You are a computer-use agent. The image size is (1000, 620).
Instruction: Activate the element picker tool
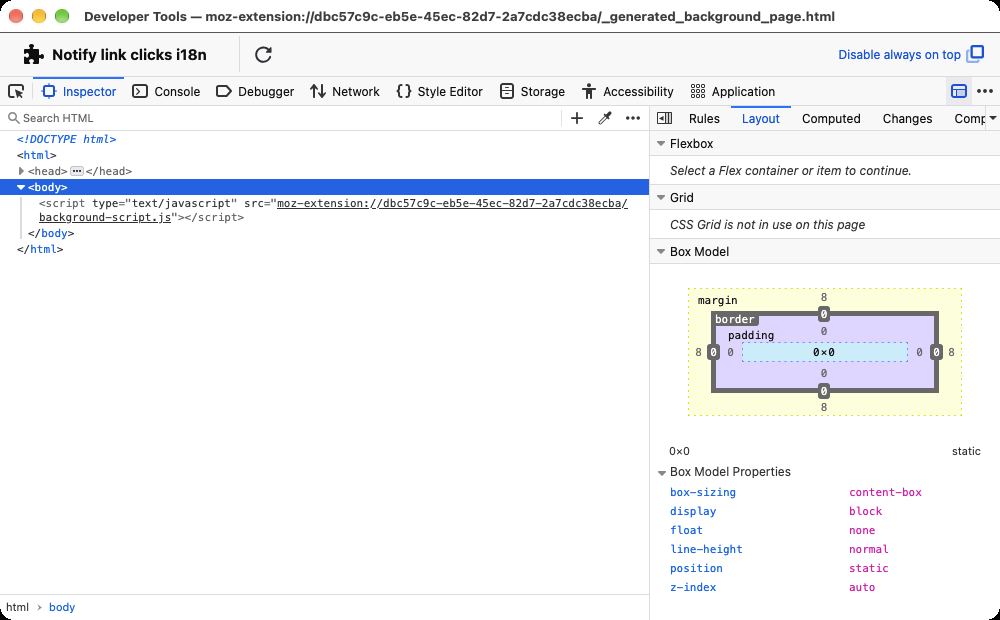pyautogui.click(x=16, y=91)
